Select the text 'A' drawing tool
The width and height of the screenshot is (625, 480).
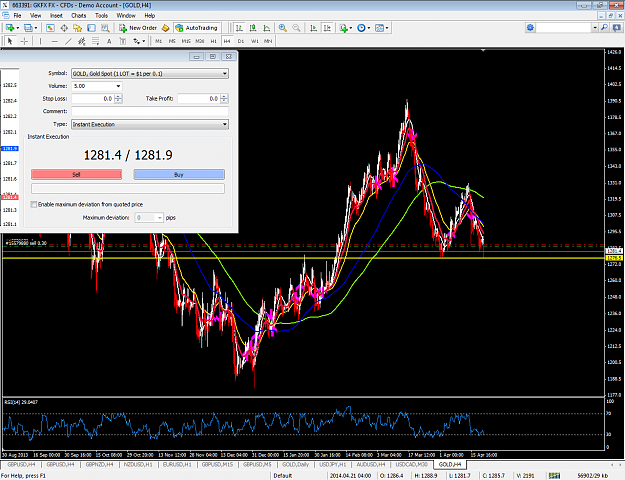109,41
